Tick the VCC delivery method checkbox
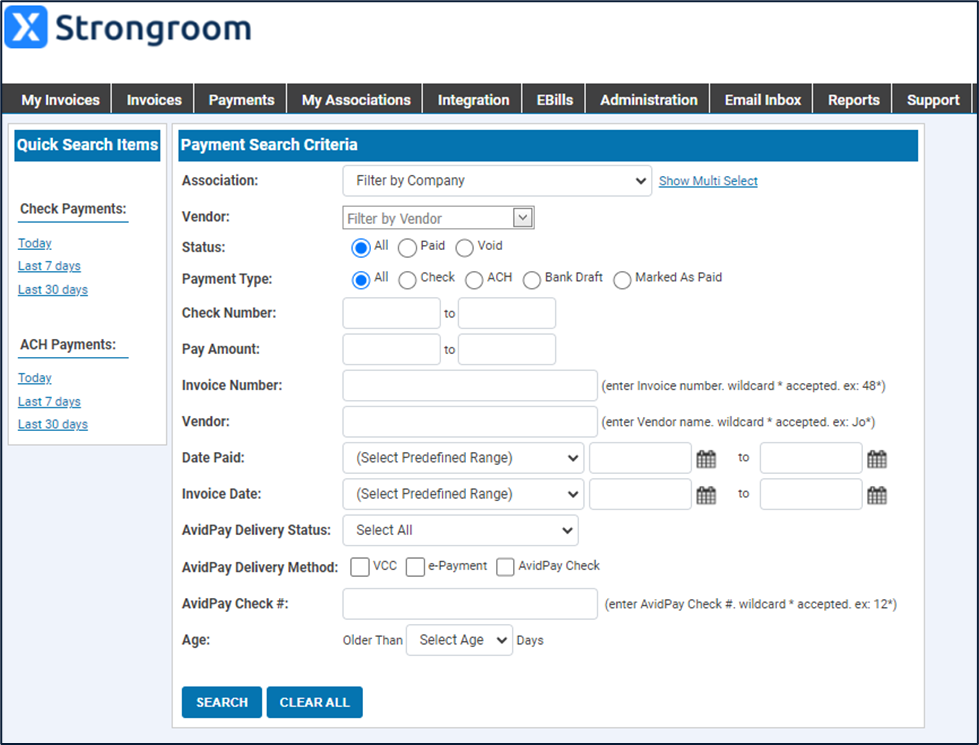 360,567
